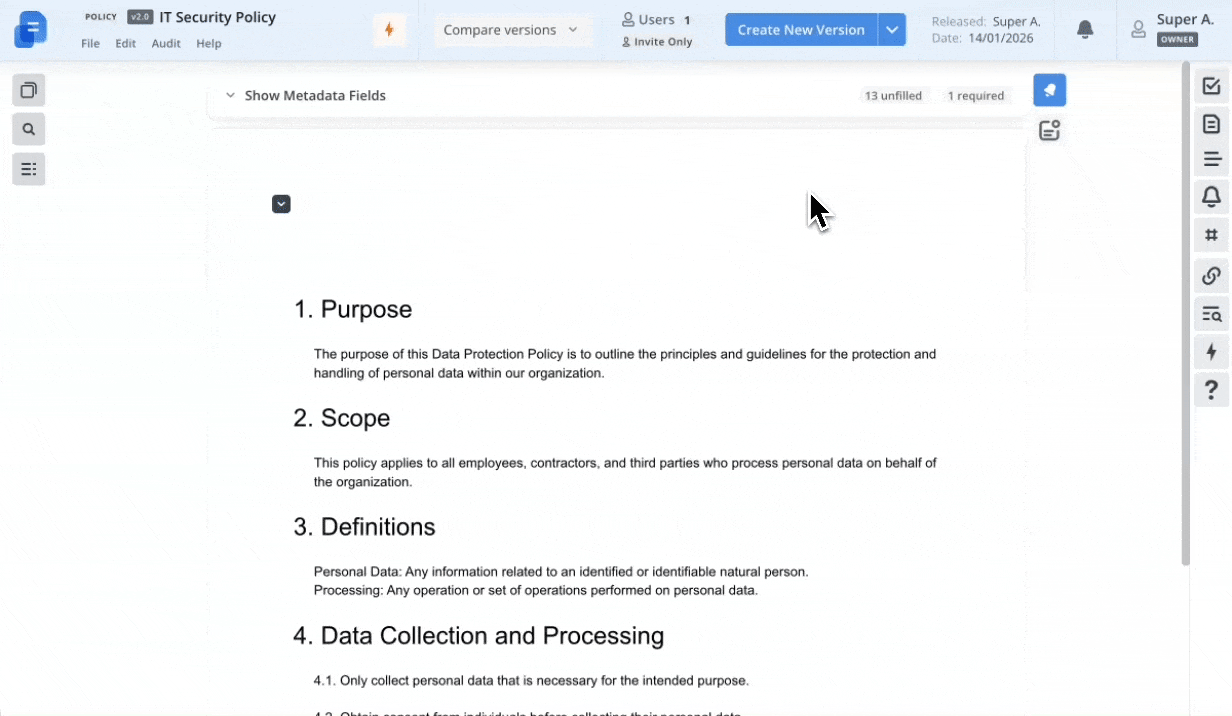This screenshot has width=1232, height=716.
Task: Click the vertical scrollbar of the document
Action: 1186,310
